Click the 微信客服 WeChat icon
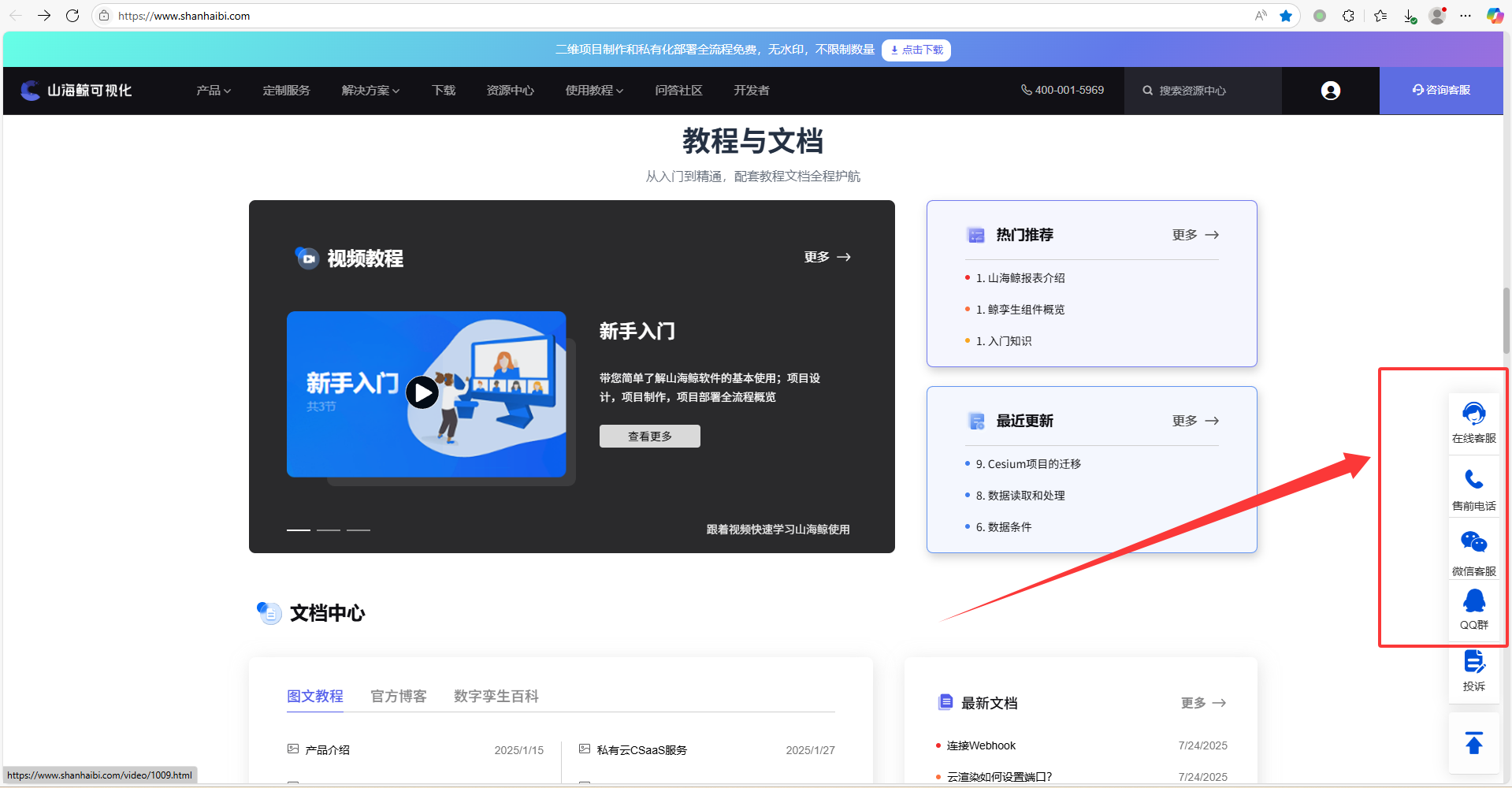The height and width of the screenshot is (788, 1512). 1474,543
